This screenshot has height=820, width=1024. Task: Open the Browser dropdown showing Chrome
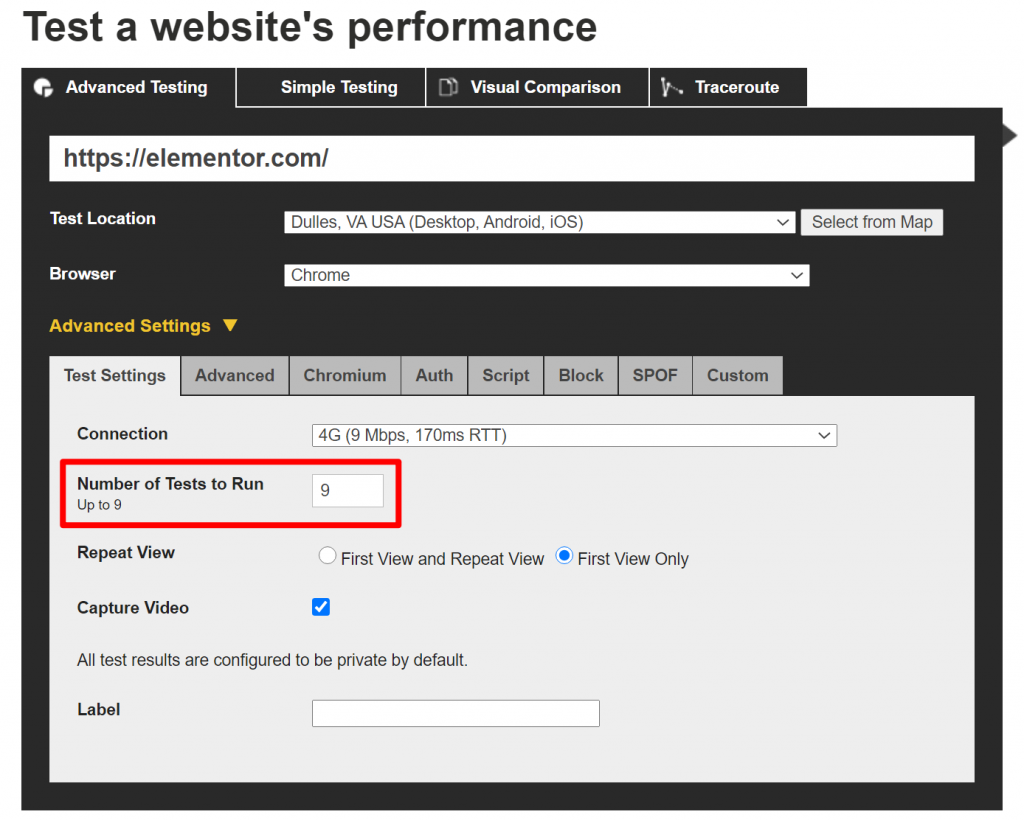pyautogui.click(x=546, y=275)
